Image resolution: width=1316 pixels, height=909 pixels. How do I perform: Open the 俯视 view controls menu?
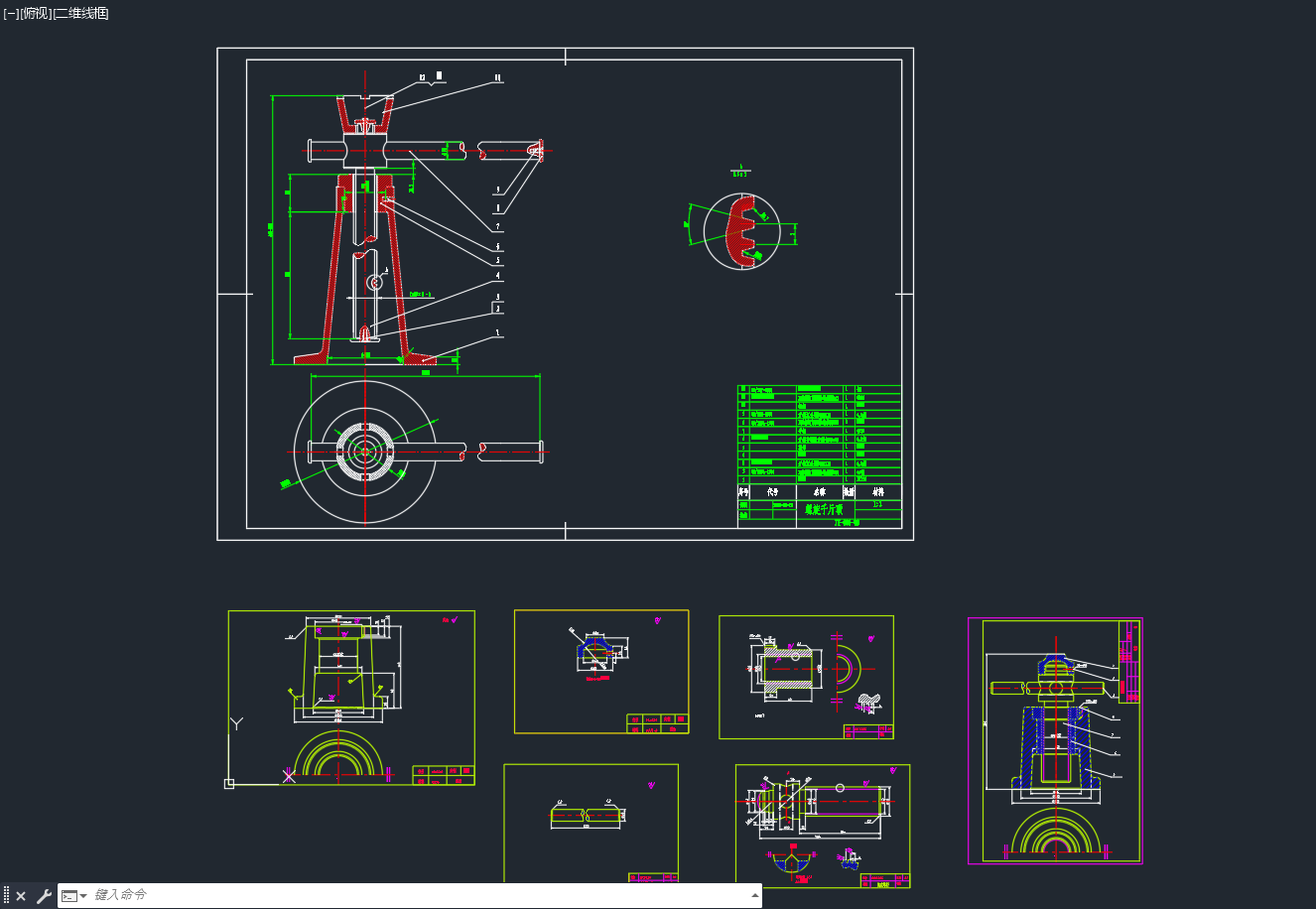[36, 13]
